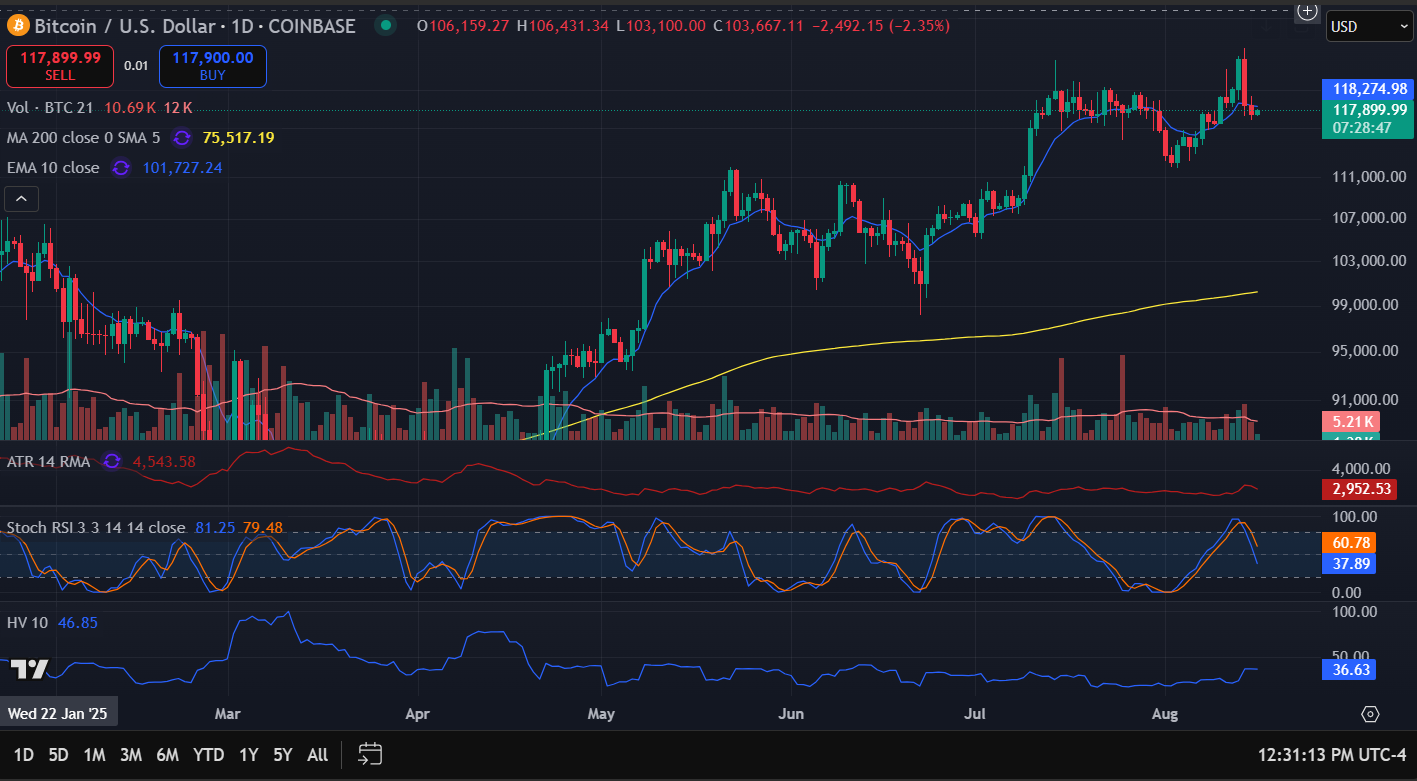Choose the 6M time range
The width and height of the screenshot is (1417, 781).
pyautogui.click(x=168, y=755)
